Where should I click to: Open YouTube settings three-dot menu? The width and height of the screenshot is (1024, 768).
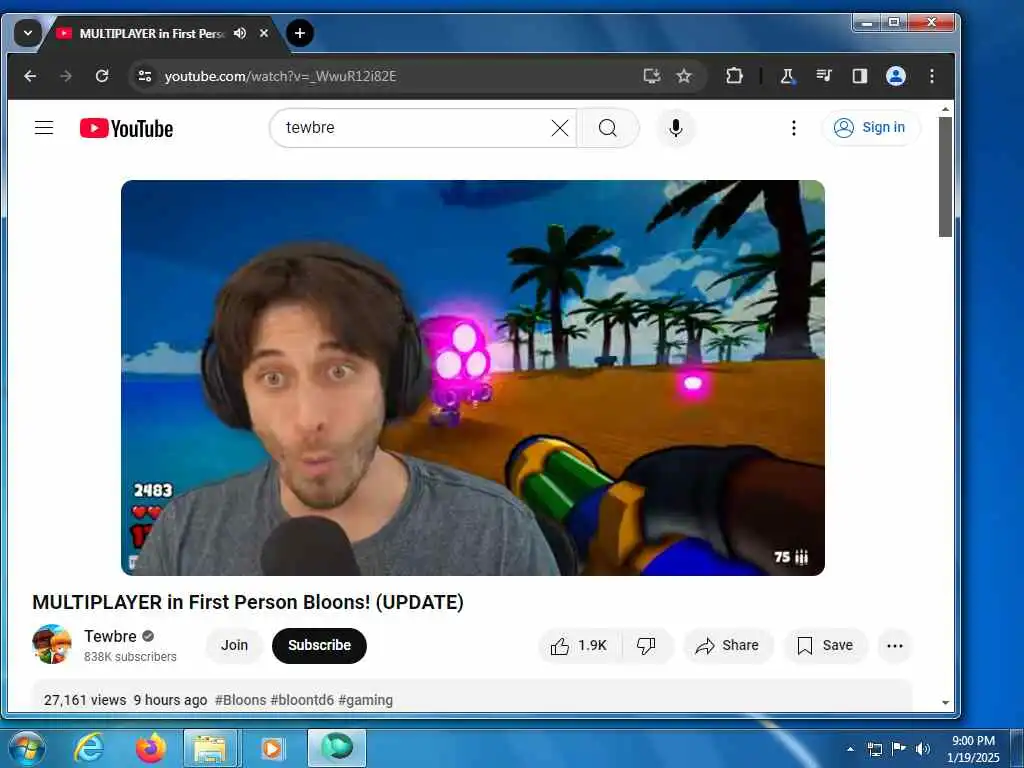[x=793, y=127]
